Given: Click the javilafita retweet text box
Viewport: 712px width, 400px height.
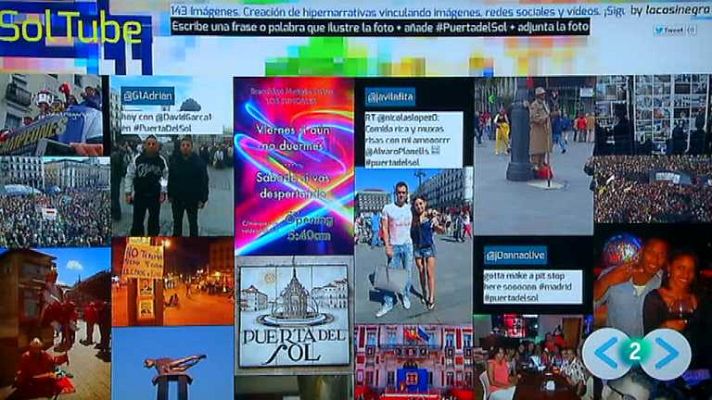Looking at the screenshot, I should 413,138.
